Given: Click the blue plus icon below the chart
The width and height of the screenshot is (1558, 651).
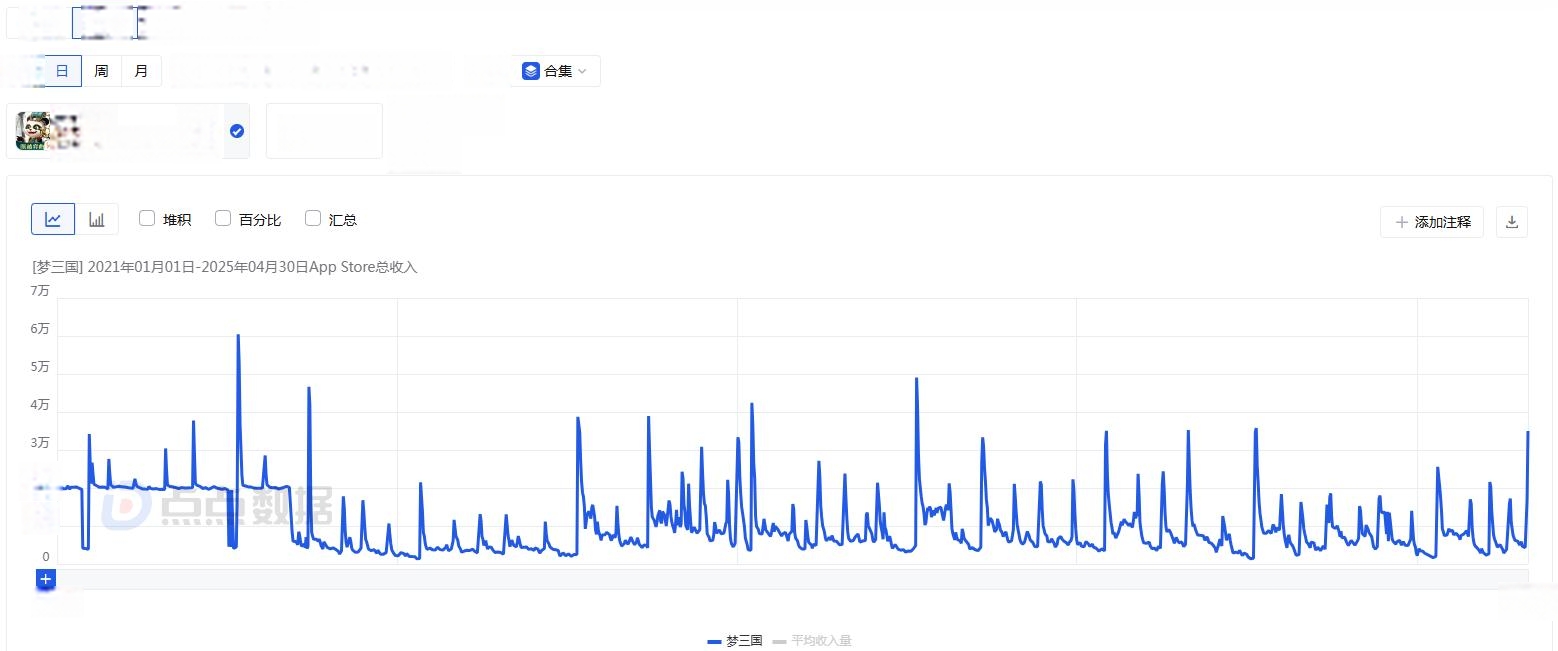Looking at the screenshot, I should click(x=46, y=579).
